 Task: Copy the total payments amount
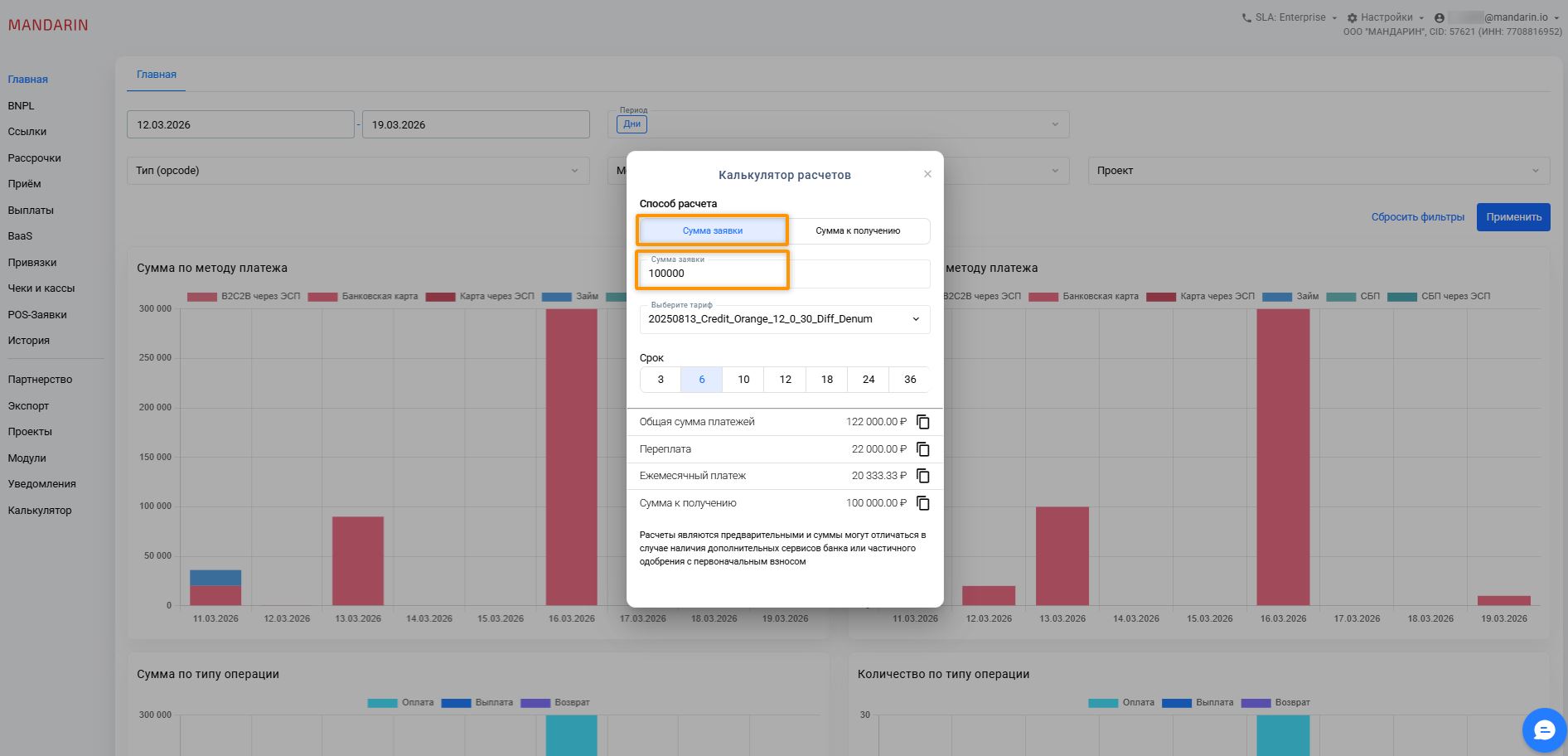[922, 422]
